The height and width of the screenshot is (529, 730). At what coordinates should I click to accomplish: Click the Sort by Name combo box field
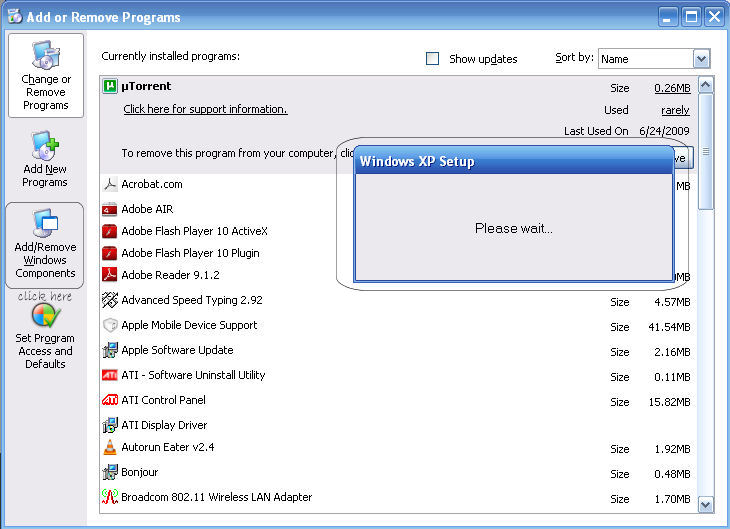654,59
